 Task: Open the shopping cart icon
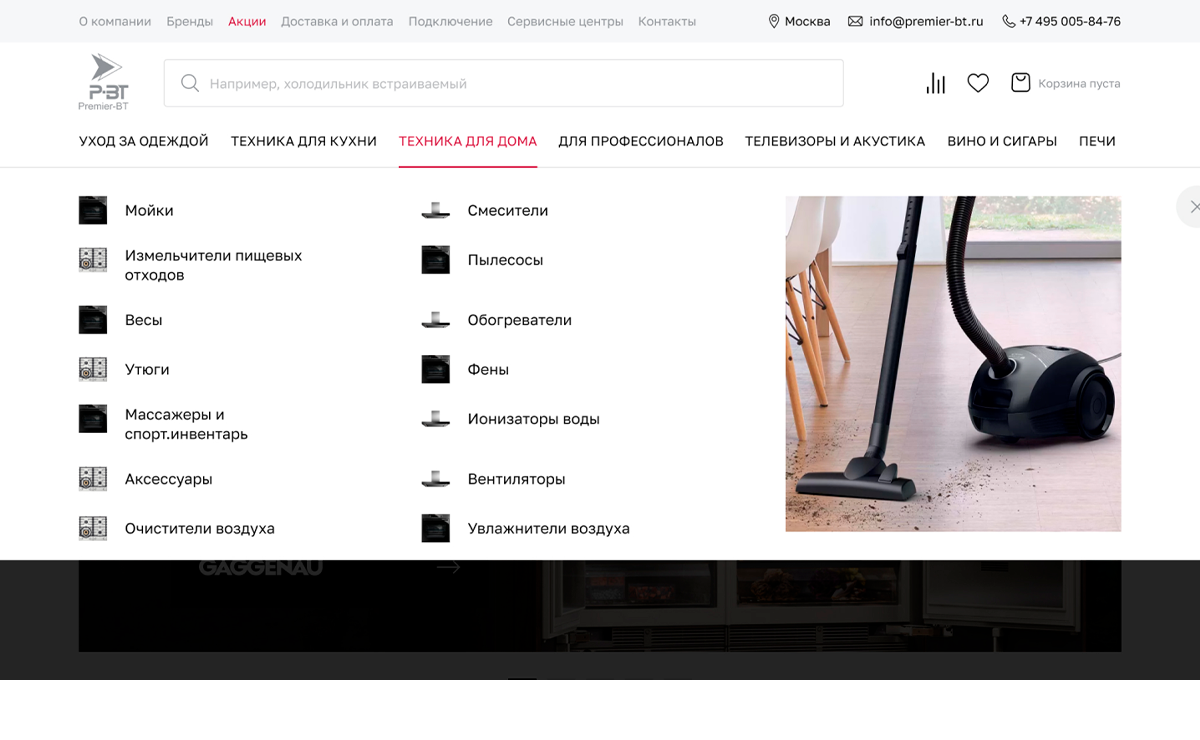click(1020, 83)
